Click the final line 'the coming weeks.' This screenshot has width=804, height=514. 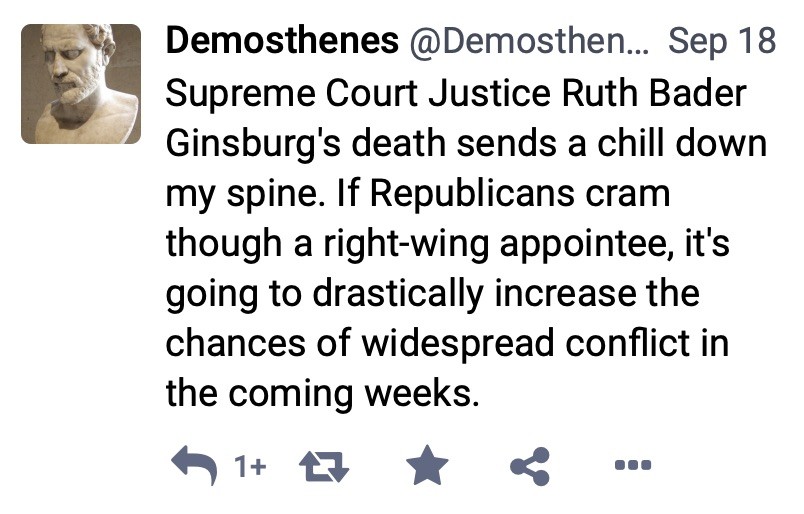(323, 393)
